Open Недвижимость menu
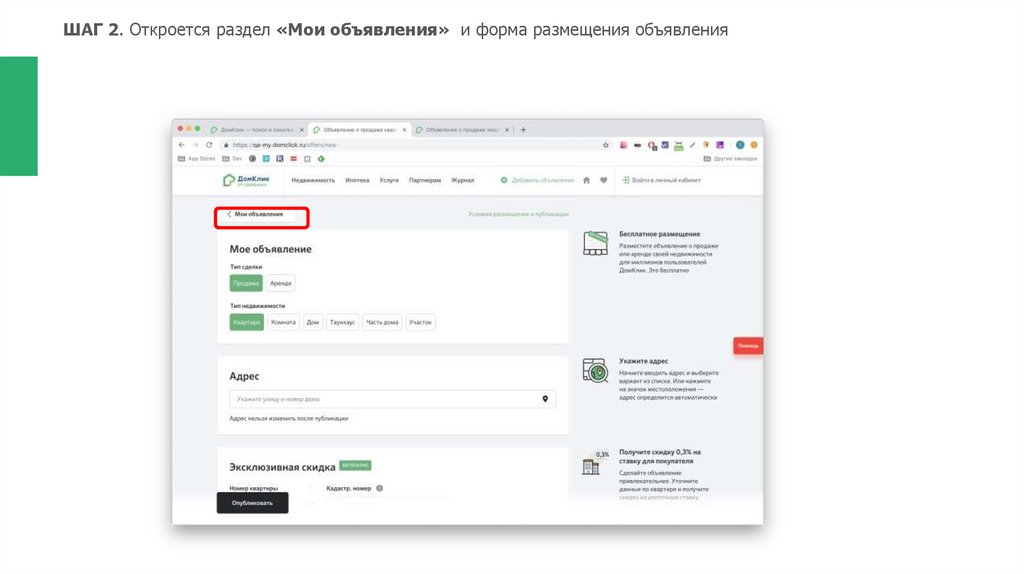The height and width of the screenshot is (574, 1024). (x=313, y=180)
